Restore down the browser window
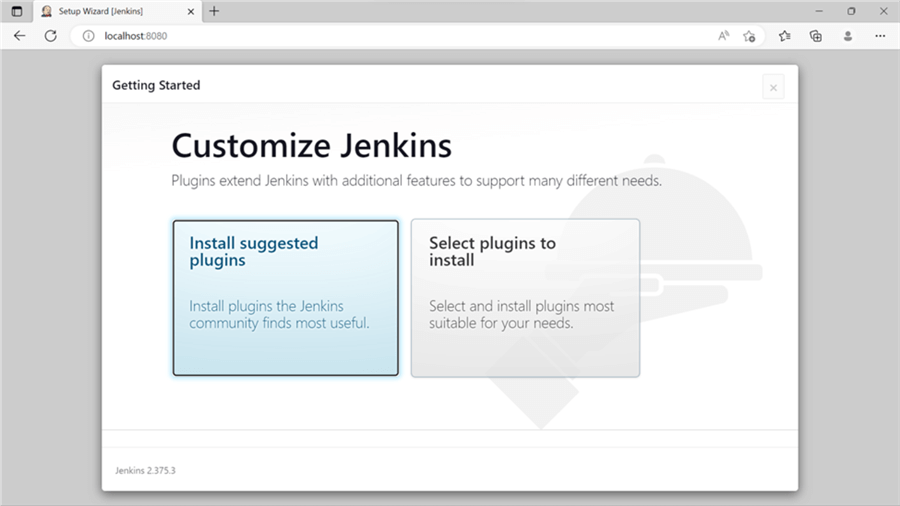 [851, 11]
